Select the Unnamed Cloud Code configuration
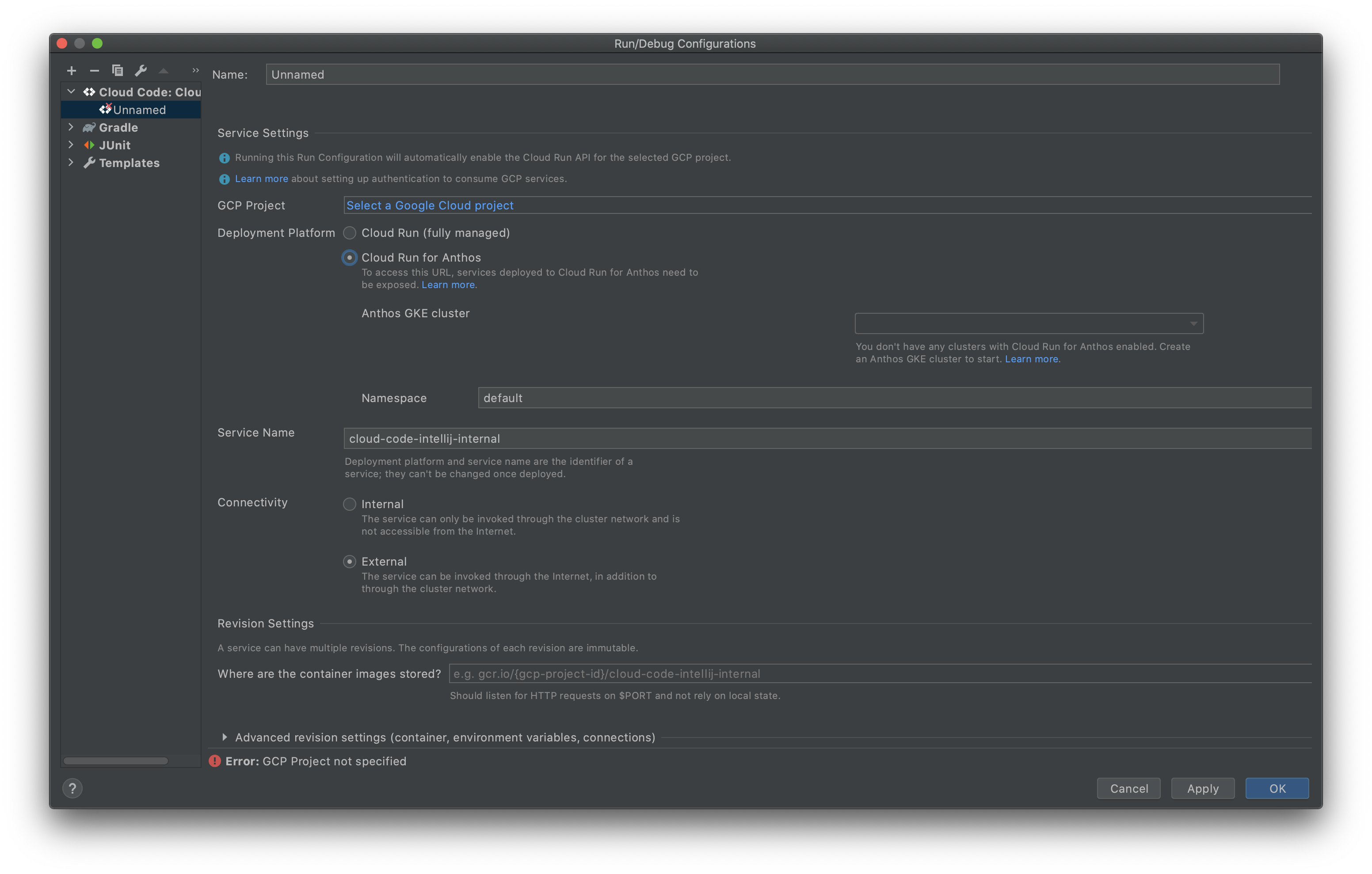Image resolution: width=1372 pixels, height=874 pixels. point(138,110)
